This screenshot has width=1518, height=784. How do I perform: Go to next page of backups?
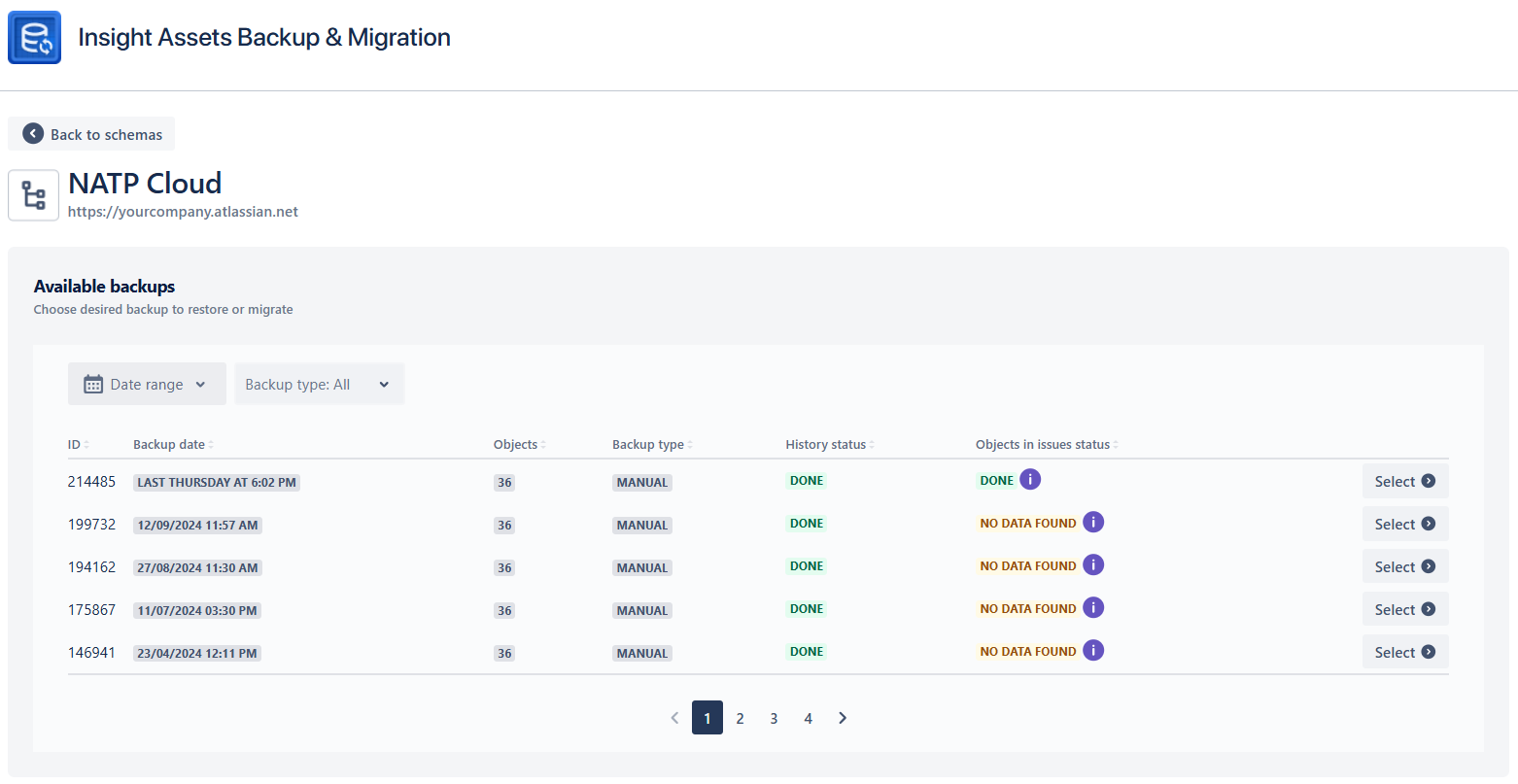843,718
